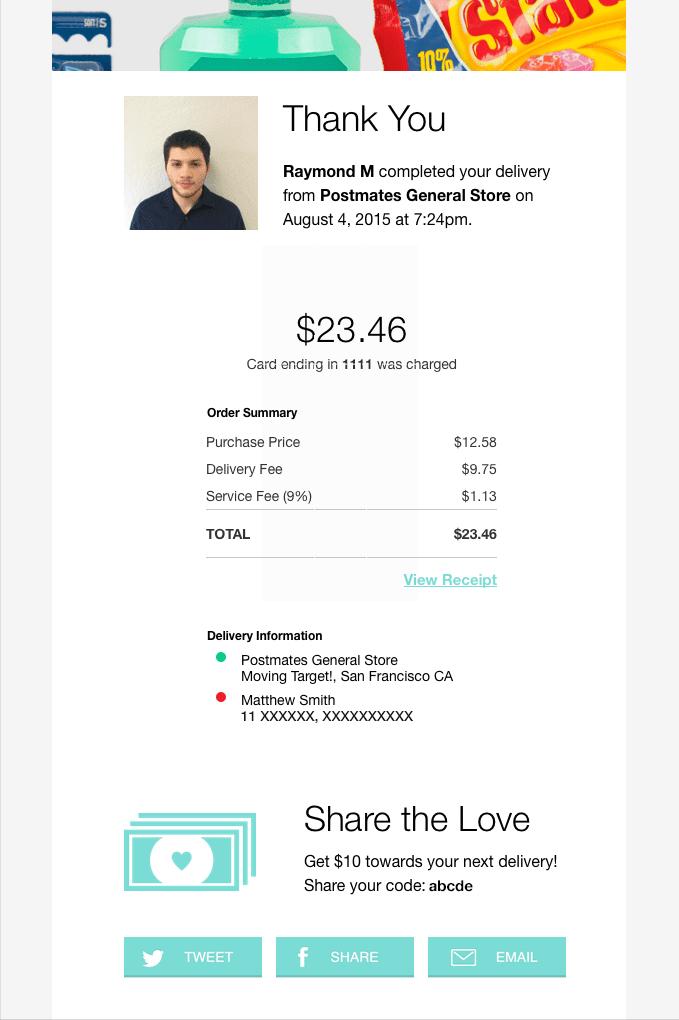Click the $23.46 charged amount heading
This screenshot has height=1020, width=679.
pos(351,329)
